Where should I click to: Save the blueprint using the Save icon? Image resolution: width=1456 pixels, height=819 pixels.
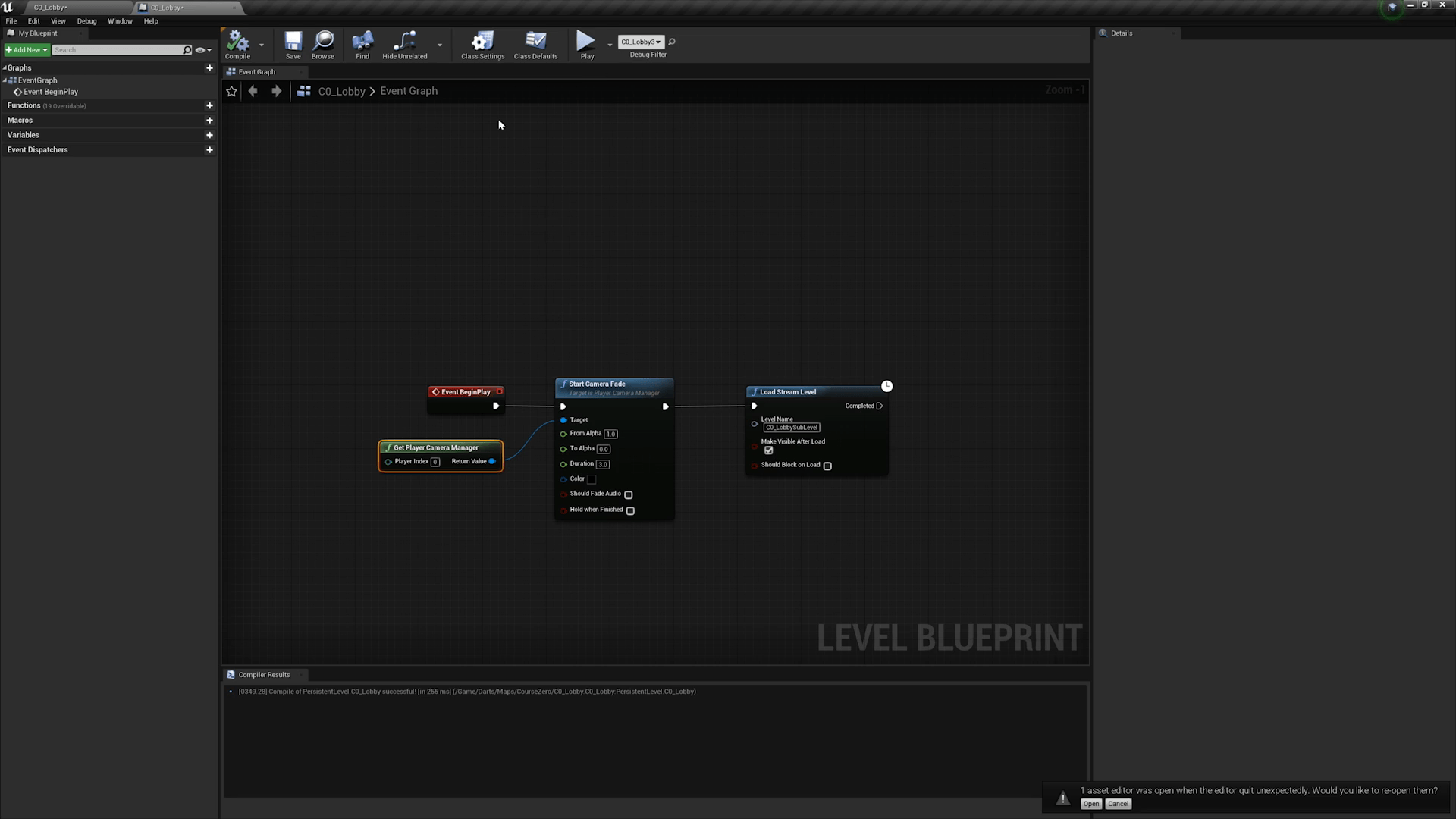(293, 42)
